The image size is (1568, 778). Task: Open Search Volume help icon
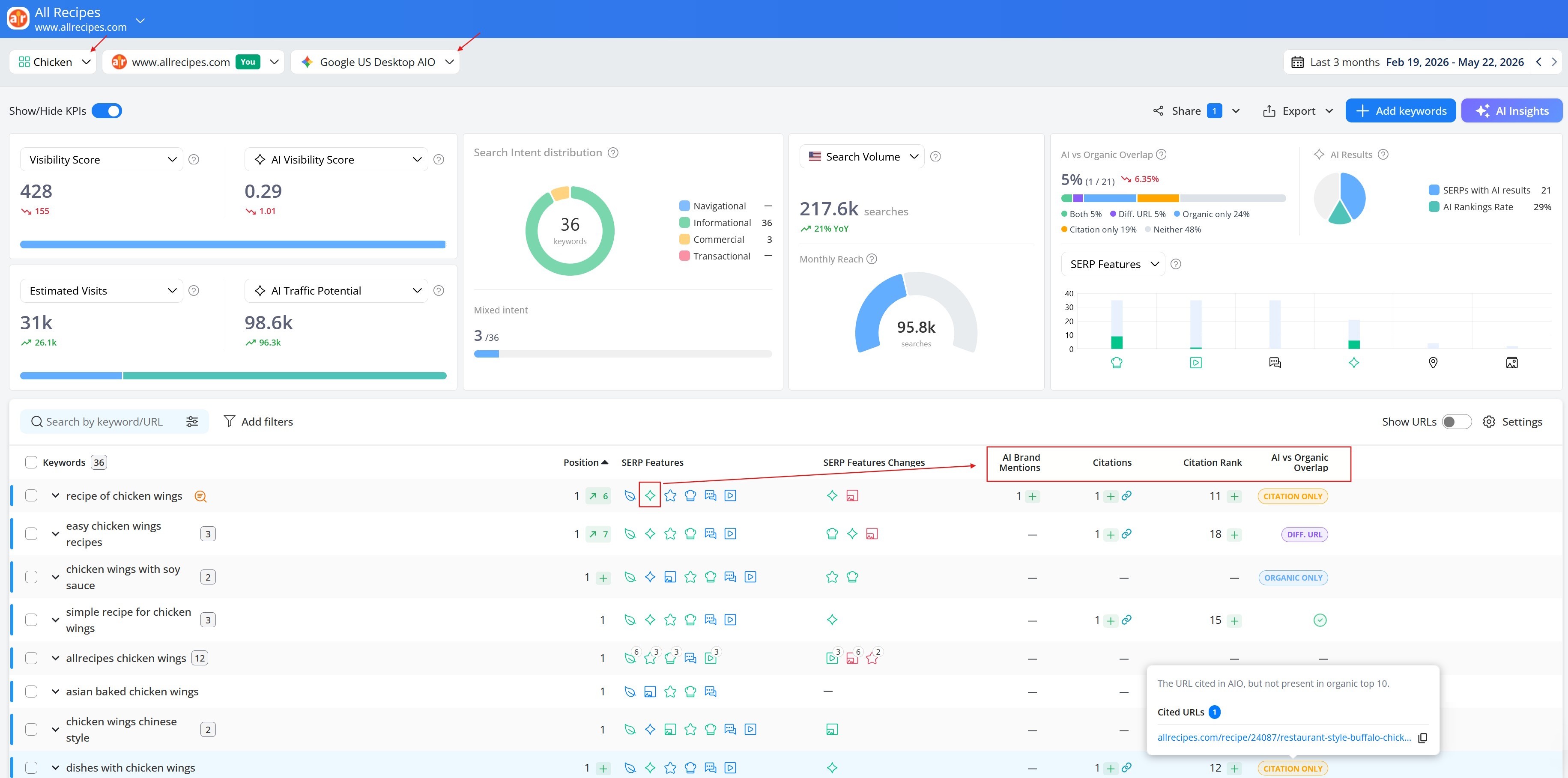coord(935,157)
